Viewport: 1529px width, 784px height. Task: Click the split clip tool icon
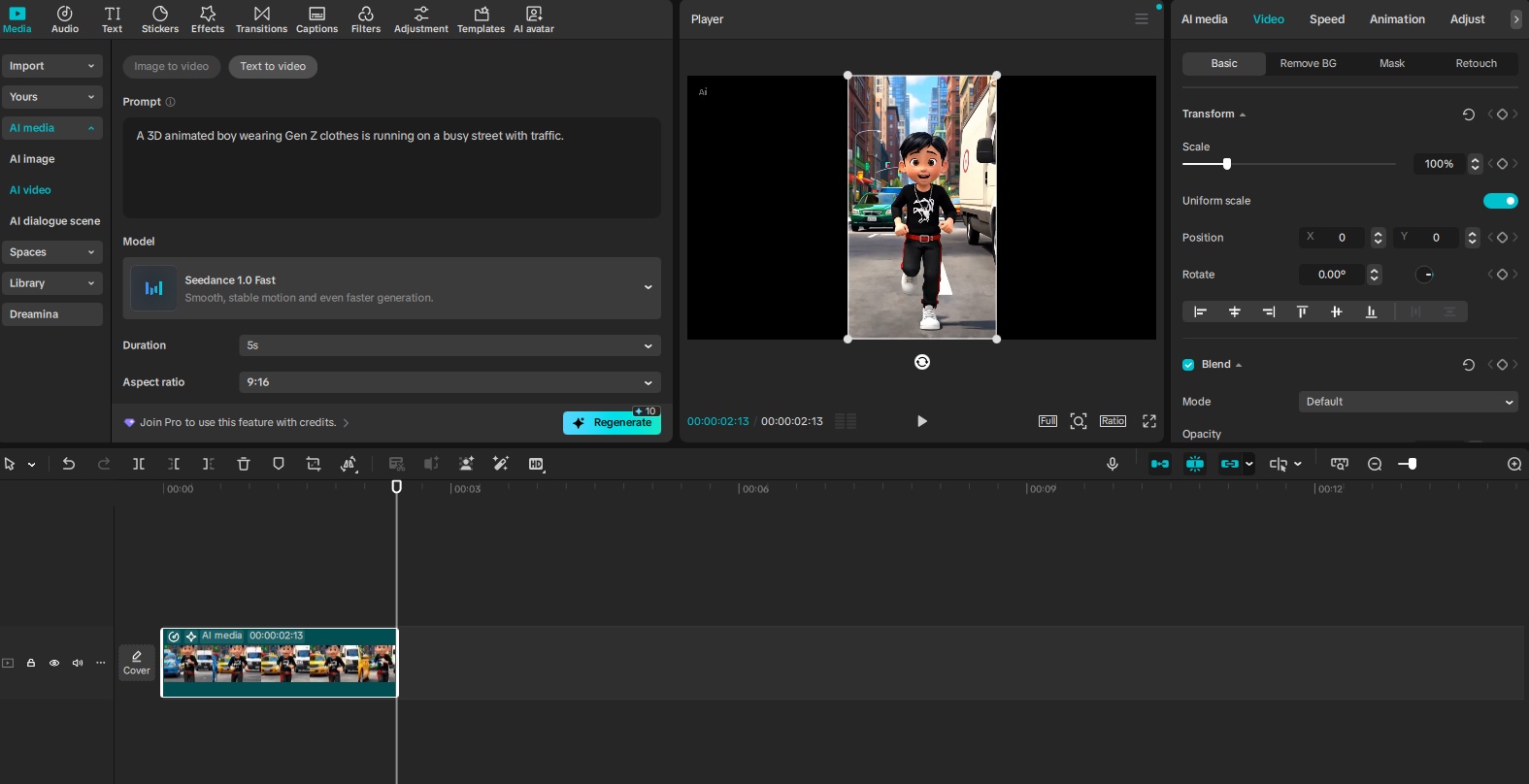pos(139,464)
